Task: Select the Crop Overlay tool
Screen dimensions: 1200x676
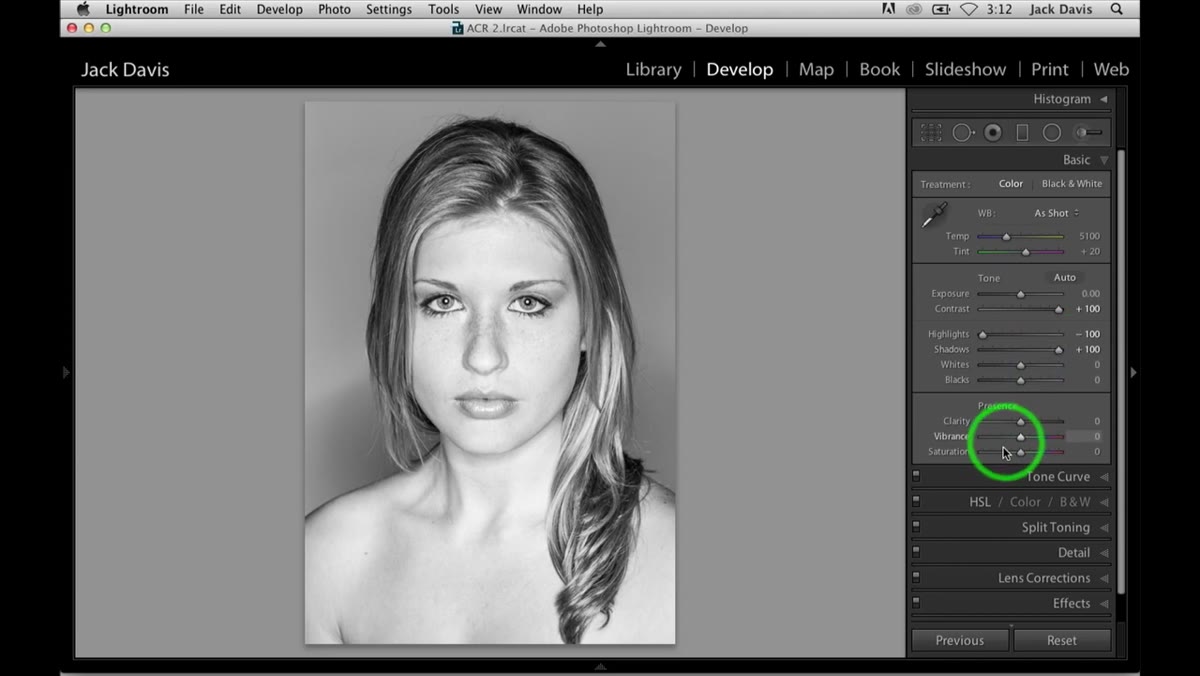Action: pos(931,132)
